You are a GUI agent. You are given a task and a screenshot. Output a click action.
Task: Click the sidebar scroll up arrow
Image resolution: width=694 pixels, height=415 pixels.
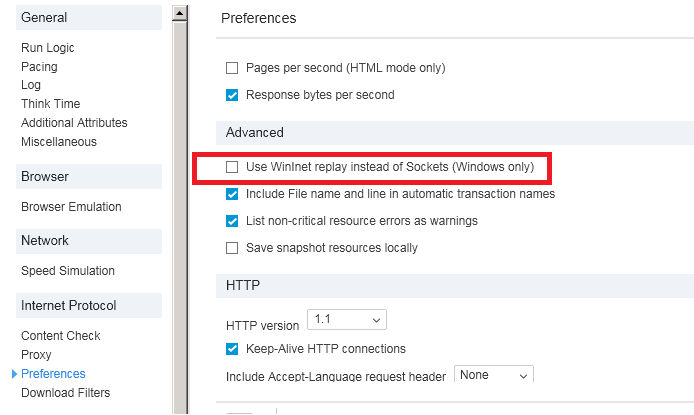[180, 13]
